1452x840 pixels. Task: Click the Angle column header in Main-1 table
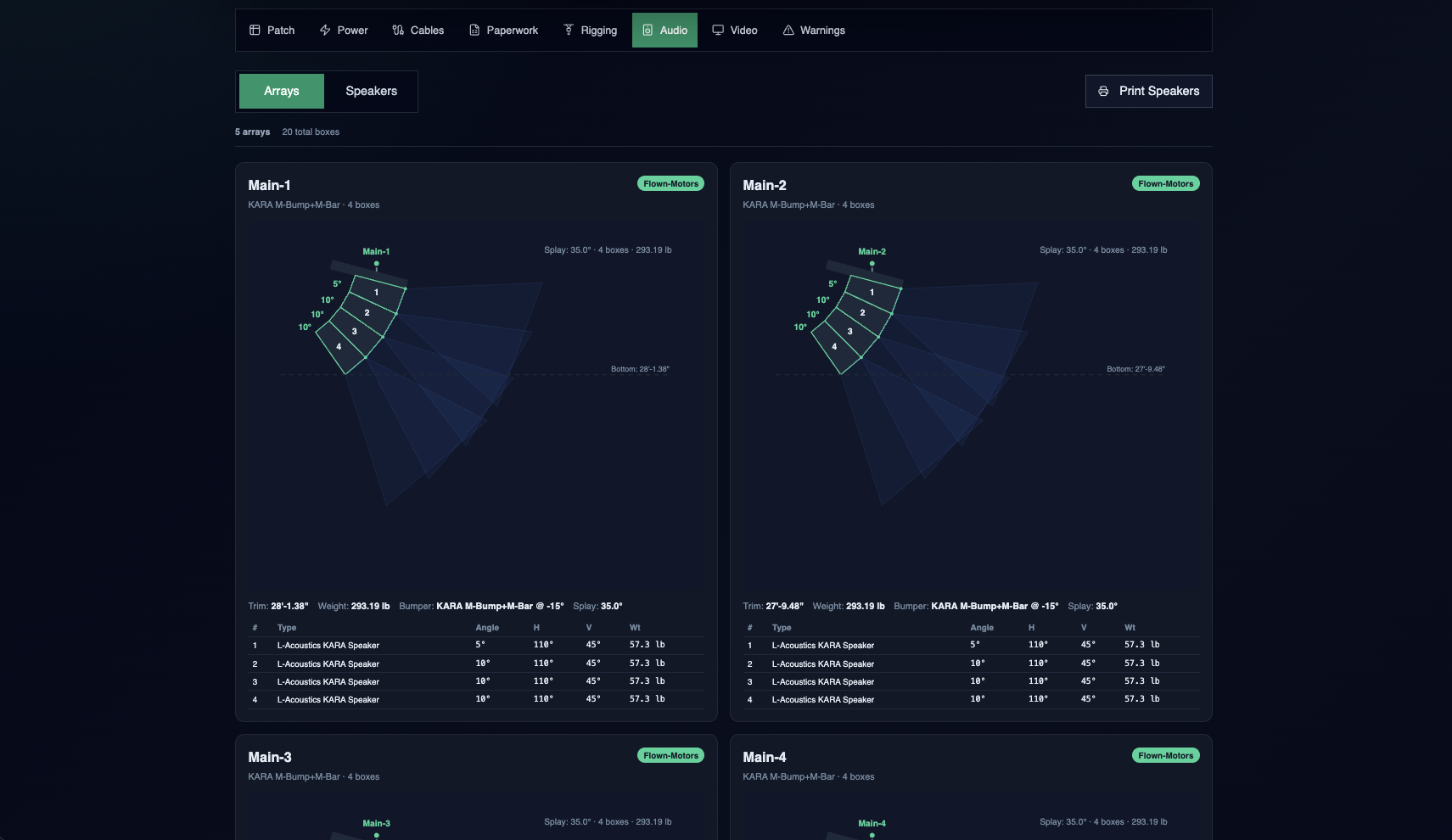(487, 628)
